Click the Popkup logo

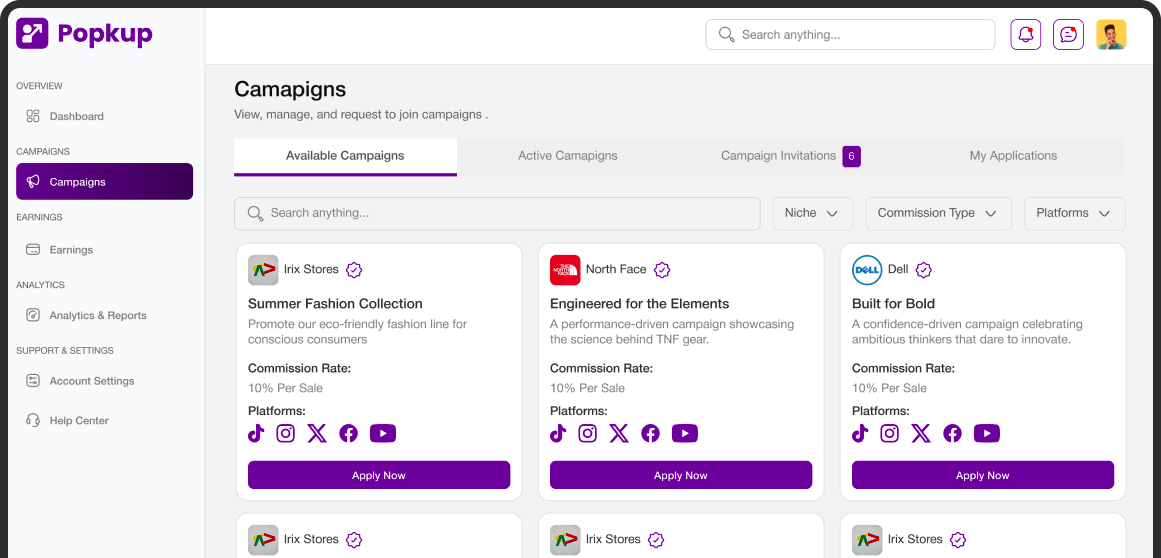tap(85, 34)
